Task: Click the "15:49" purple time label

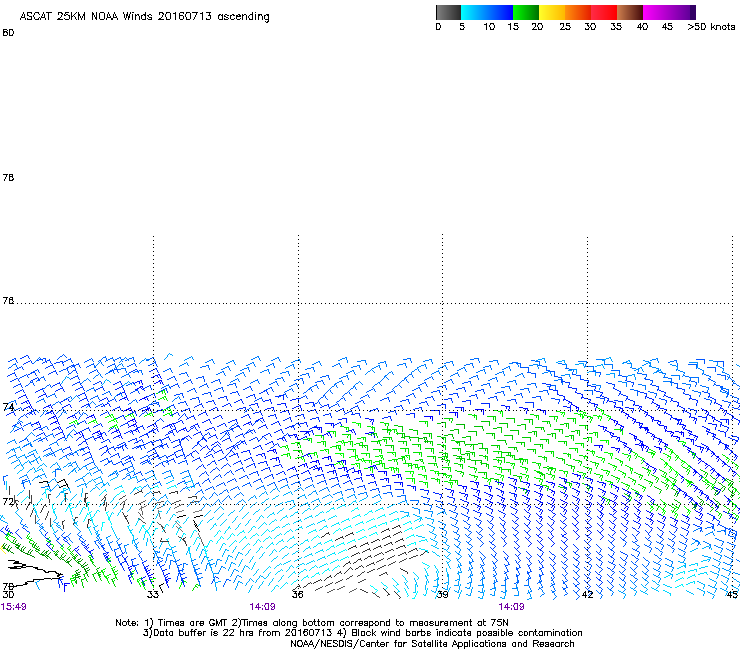Action: coord(14,607)
